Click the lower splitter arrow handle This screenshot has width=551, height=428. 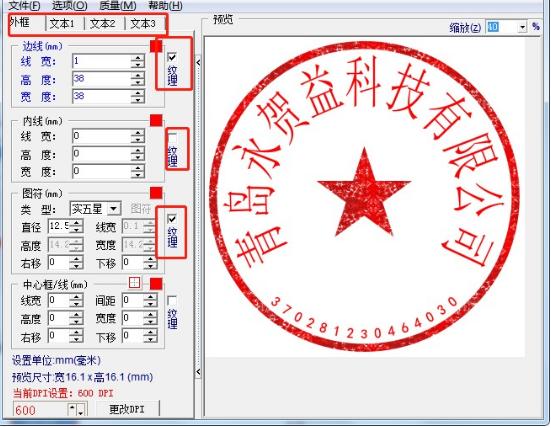tap(198, 371)
